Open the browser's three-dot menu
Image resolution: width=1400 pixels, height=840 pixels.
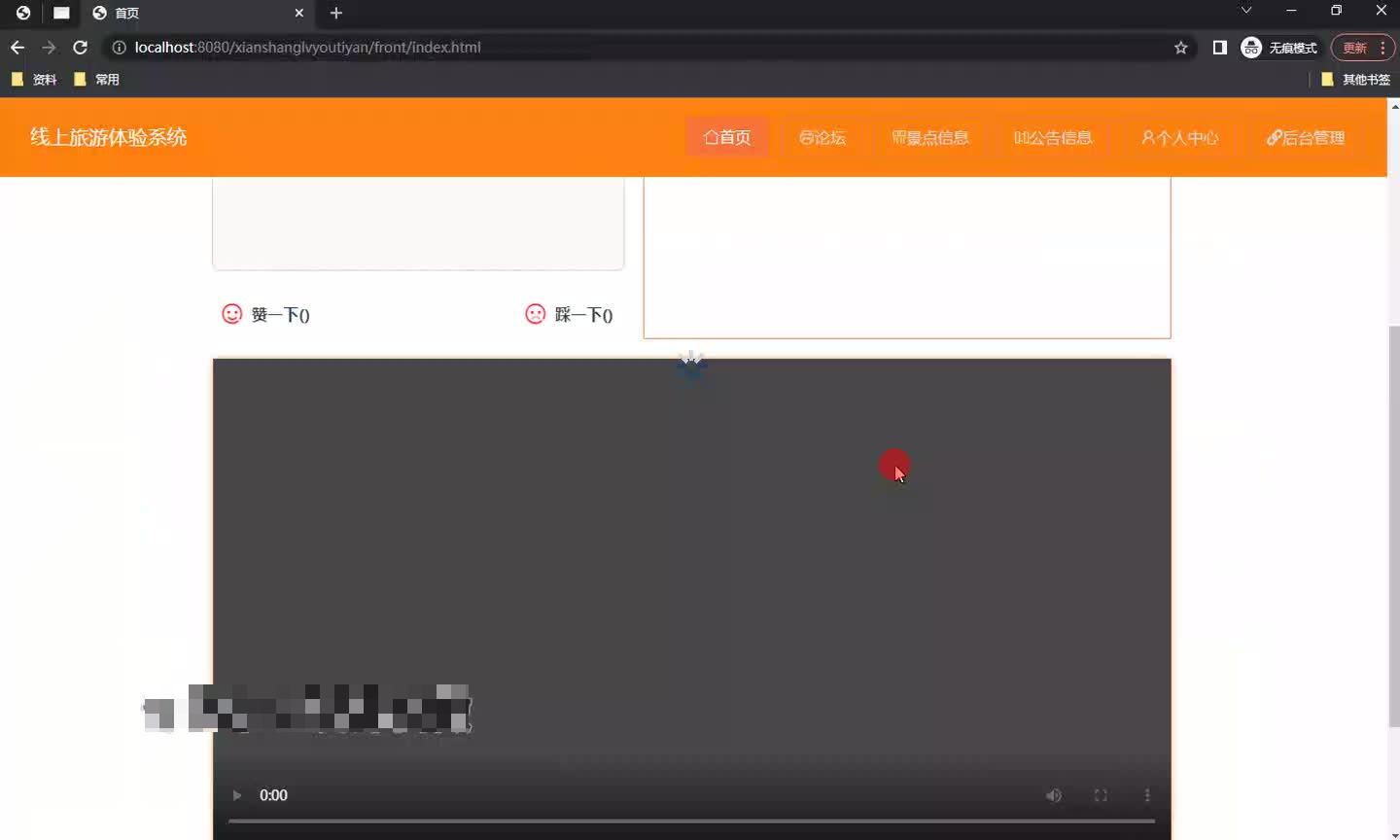(x=1382, y=48)
